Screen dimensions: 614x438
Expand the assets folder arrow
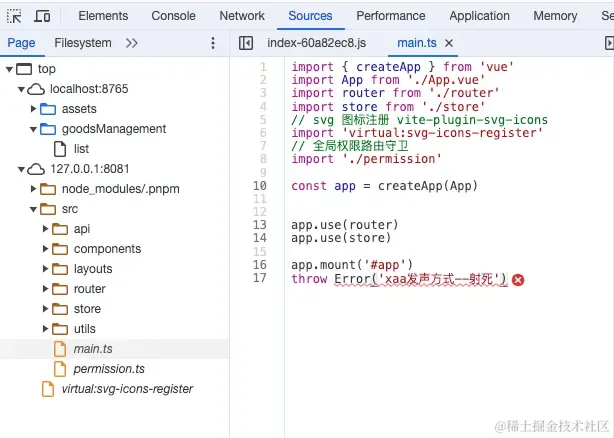coord(33,108)
